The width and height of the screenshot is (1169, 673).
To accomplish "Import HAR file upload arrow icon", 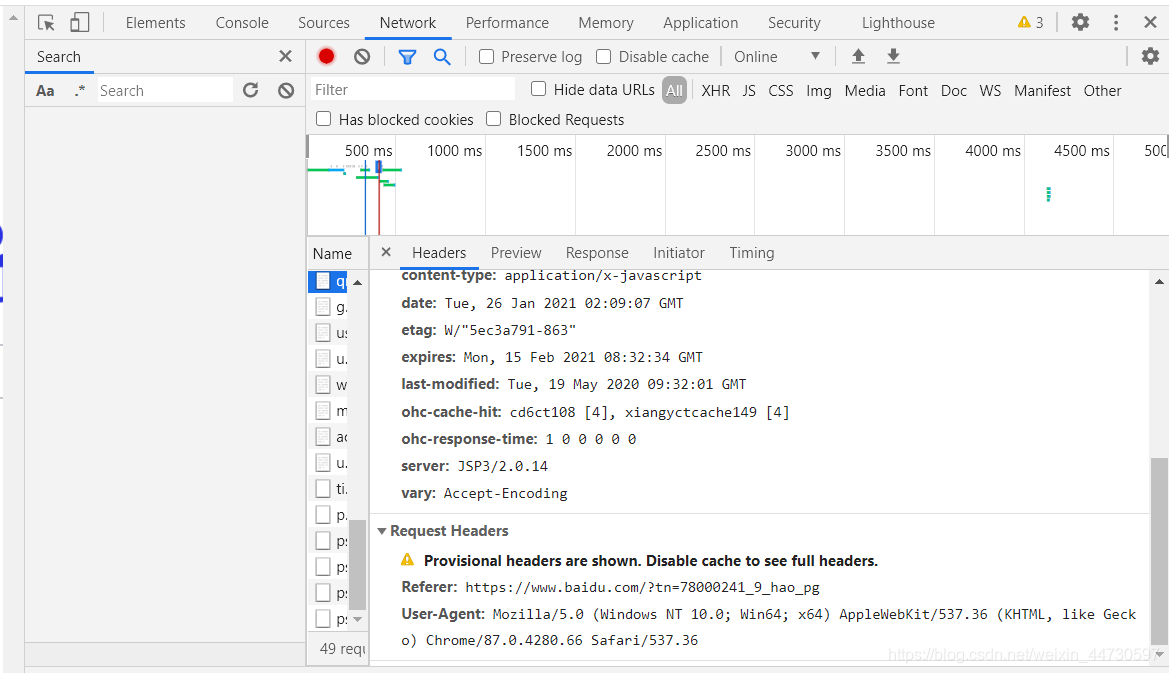I will (858, 56).
